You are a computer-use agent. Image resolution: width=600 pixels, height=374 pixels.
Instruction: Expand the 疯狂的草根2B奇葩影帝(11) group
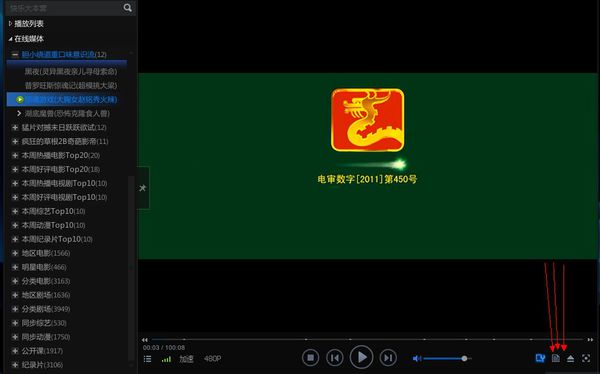15,142
